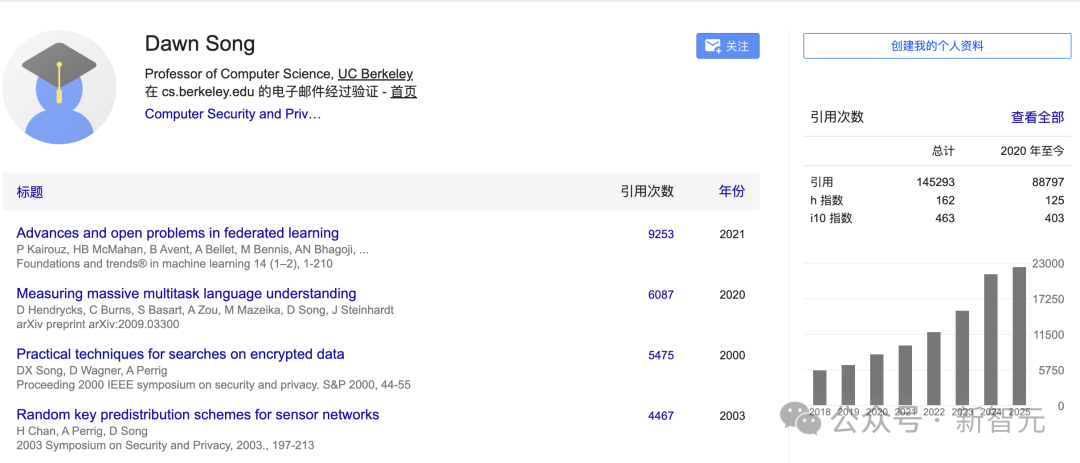Click the graduation cap profile avatar

58,87
